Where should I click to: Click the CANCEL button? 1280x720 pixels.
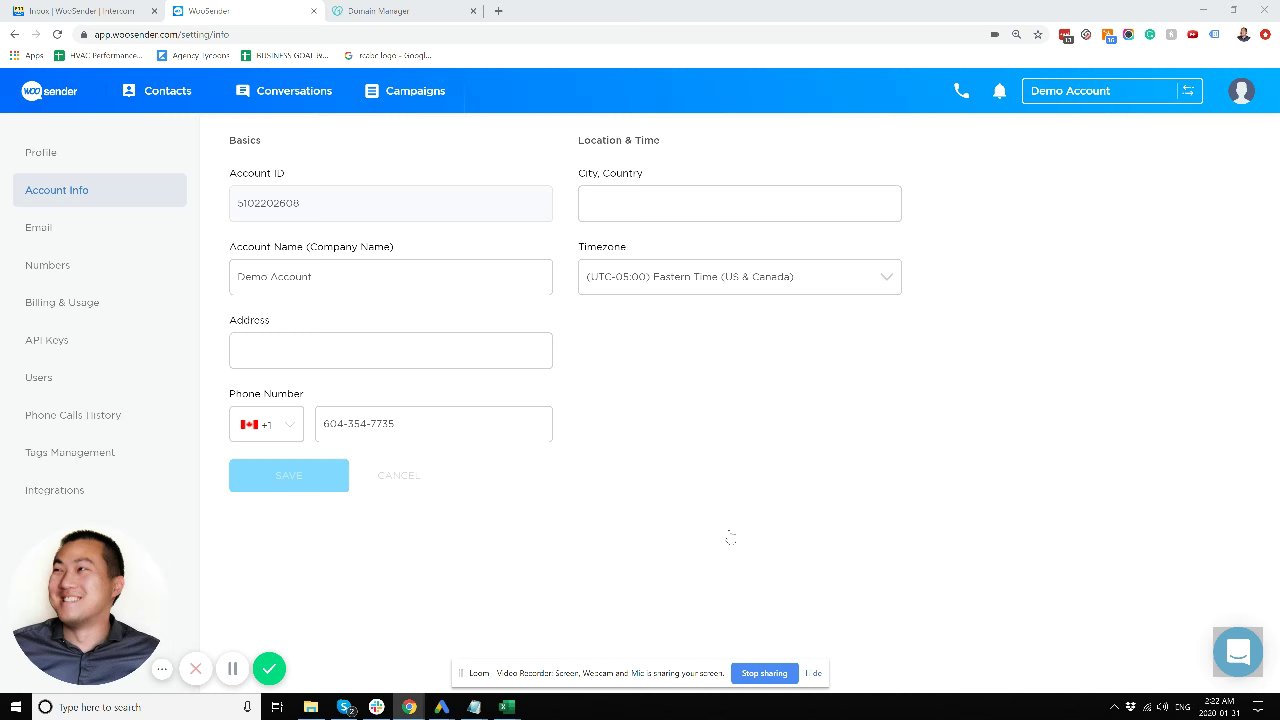pos(399,475)
